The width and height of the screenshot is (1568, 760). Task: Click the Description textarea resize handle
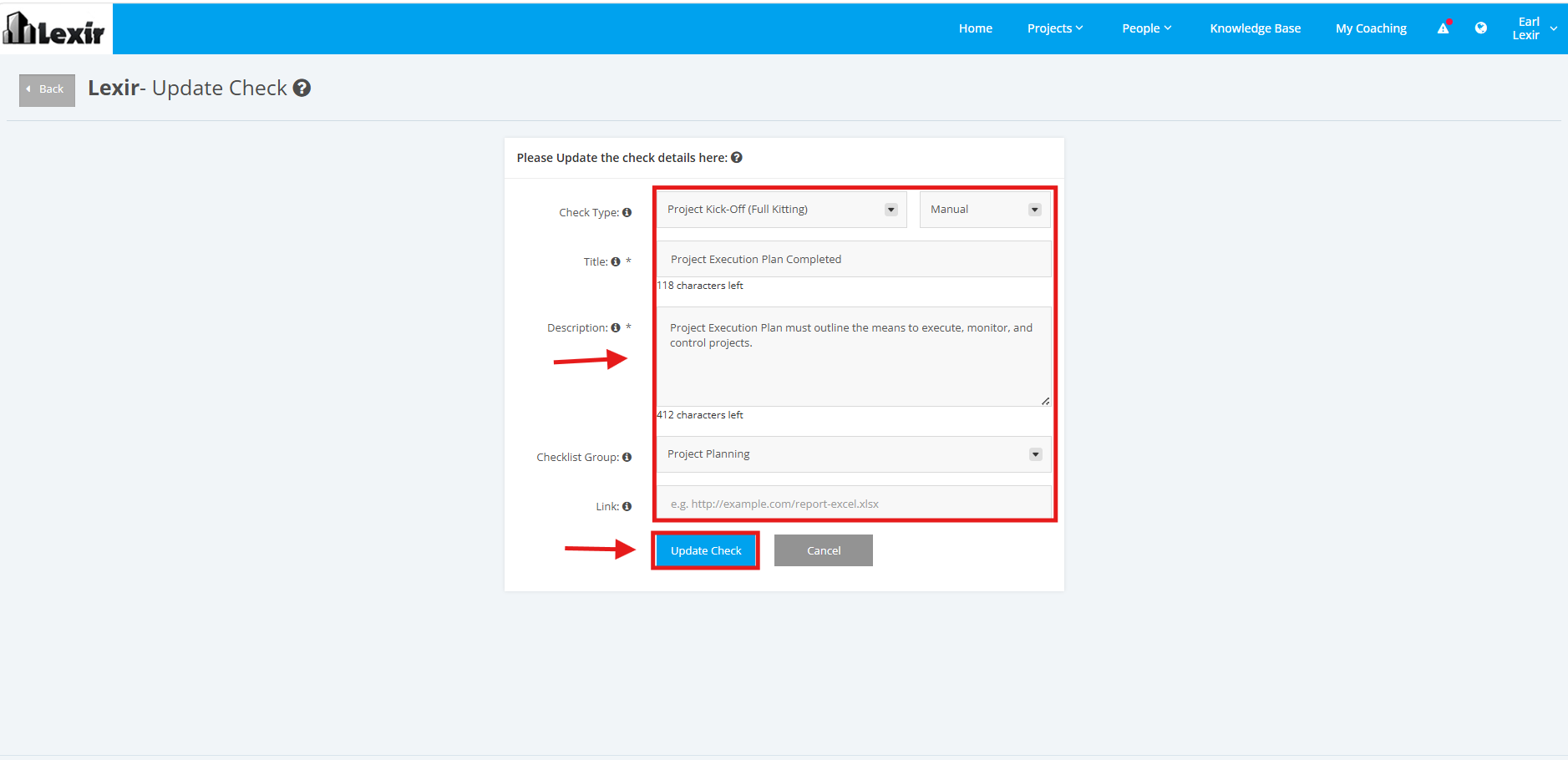pos(1045,401)
